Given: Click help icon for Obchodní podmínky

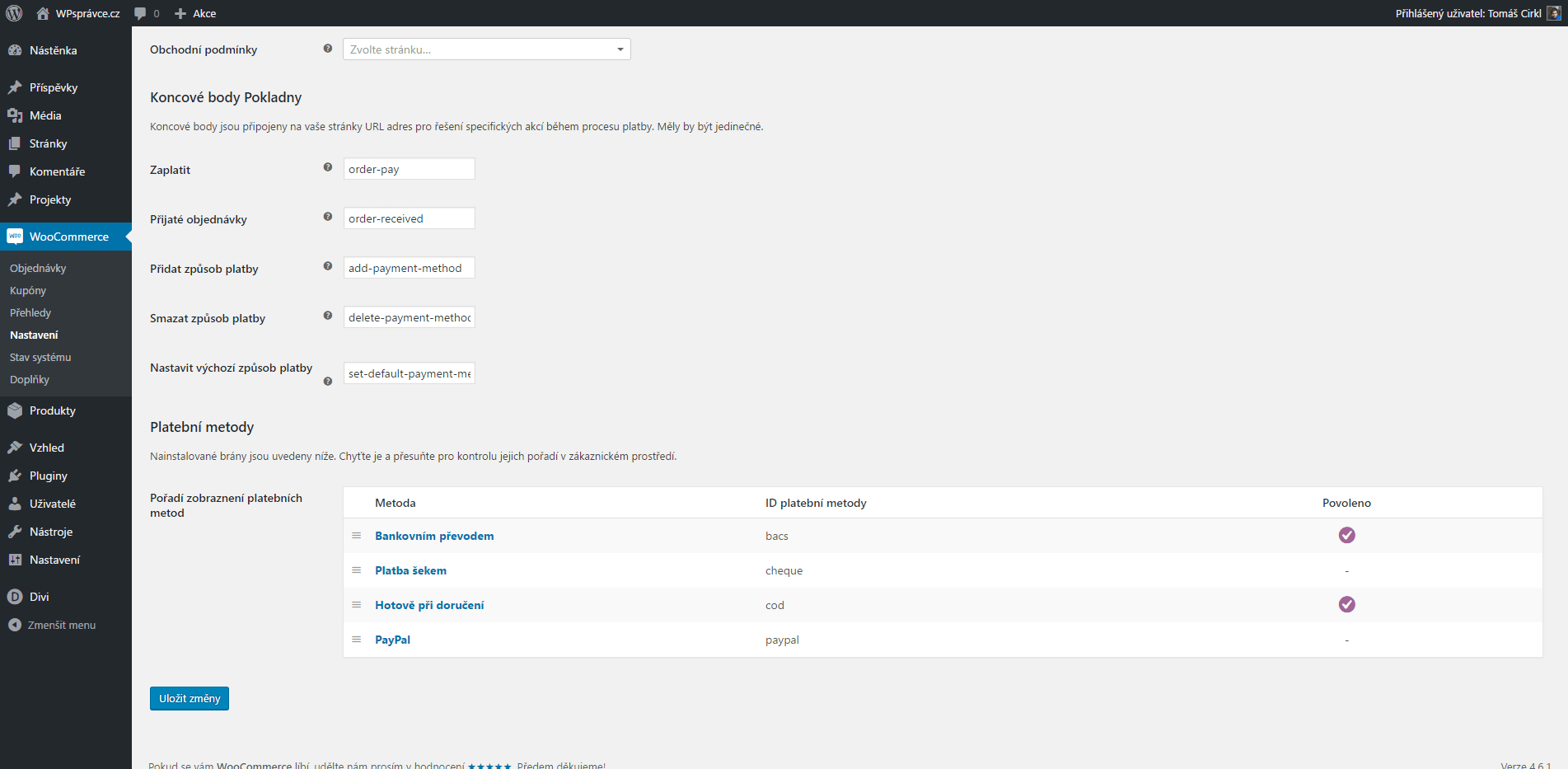Looking at the screenshot, I should point(328,49).
